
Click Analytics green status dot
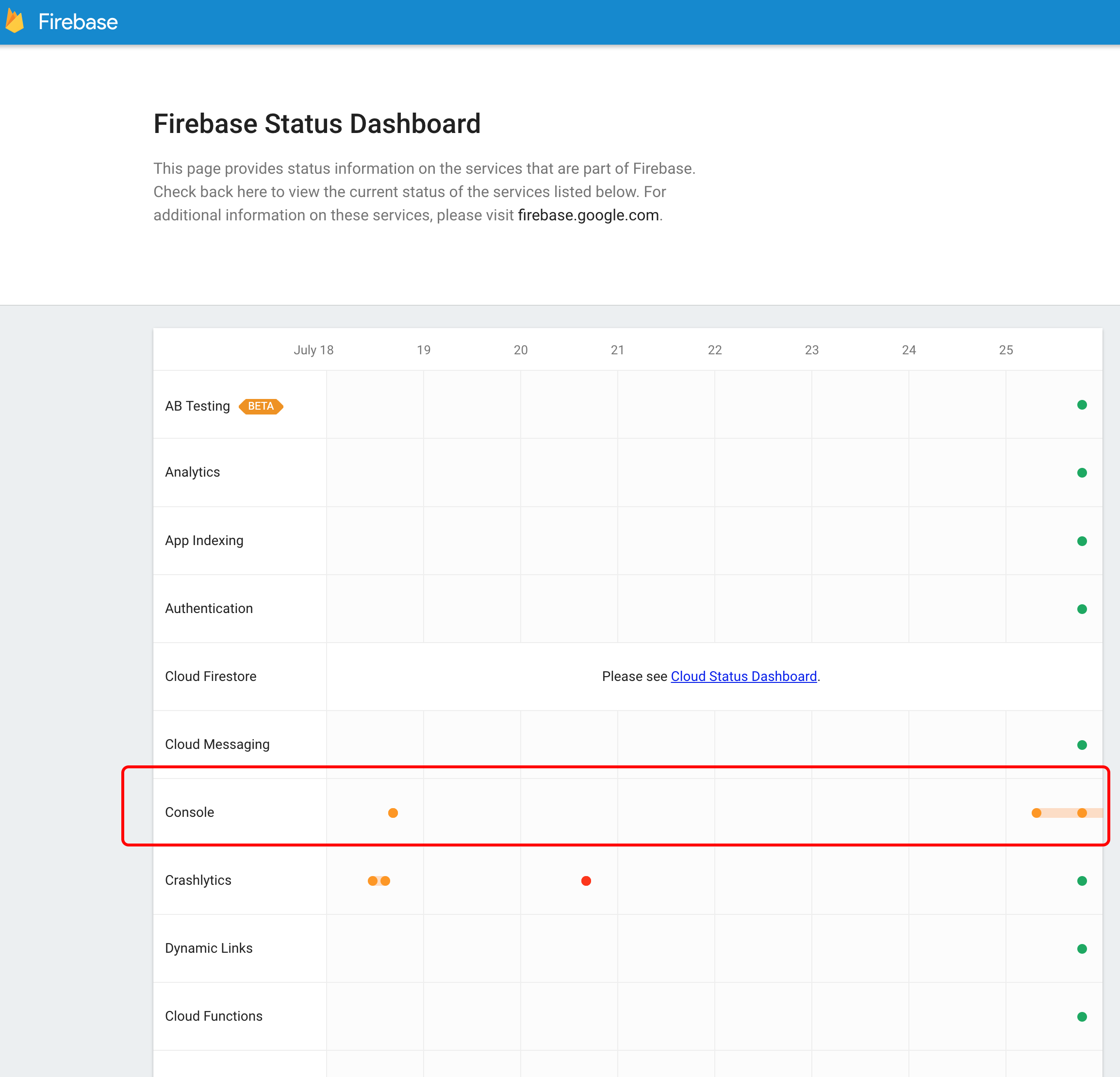(x=1081, y=473)
